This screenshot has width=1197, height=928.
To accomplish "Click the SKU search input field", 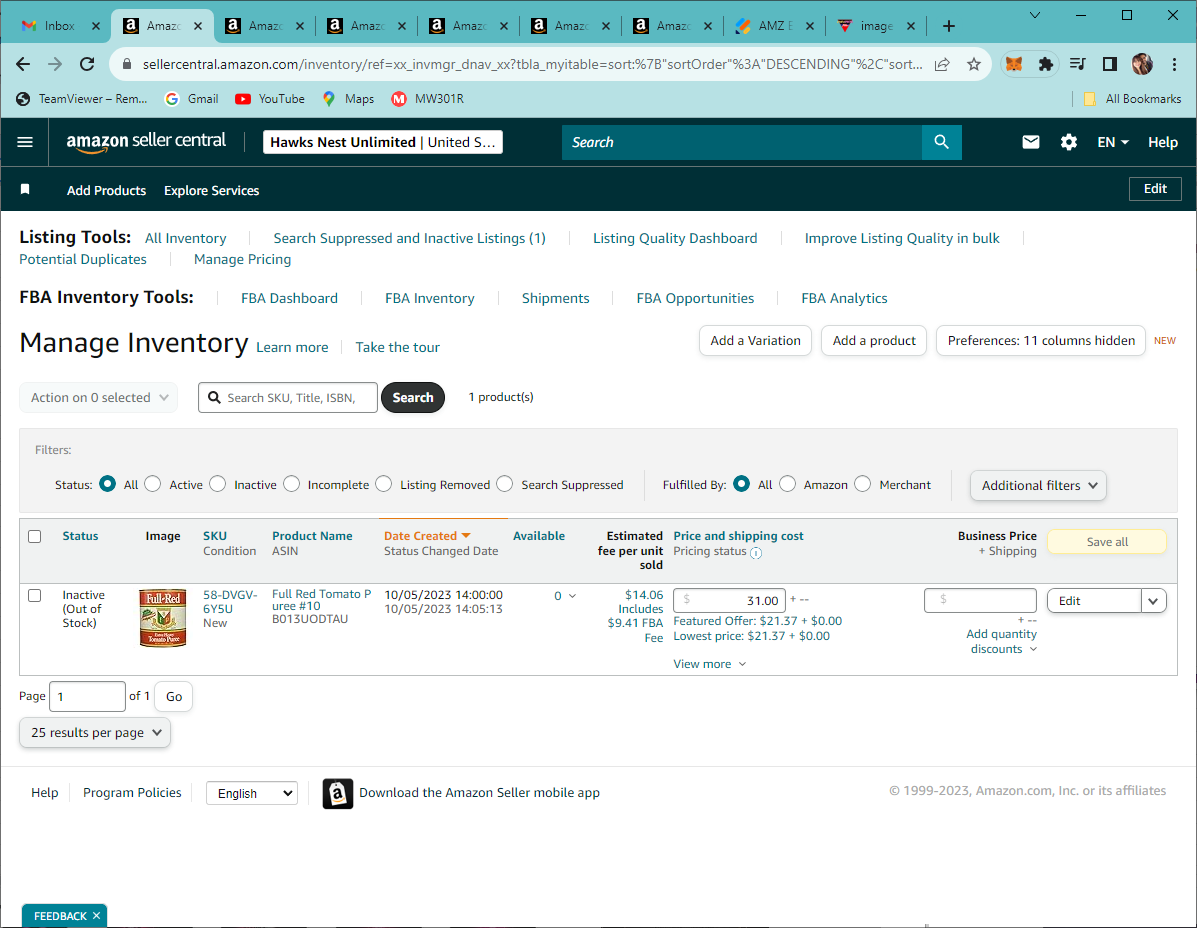I will point(288,398).
